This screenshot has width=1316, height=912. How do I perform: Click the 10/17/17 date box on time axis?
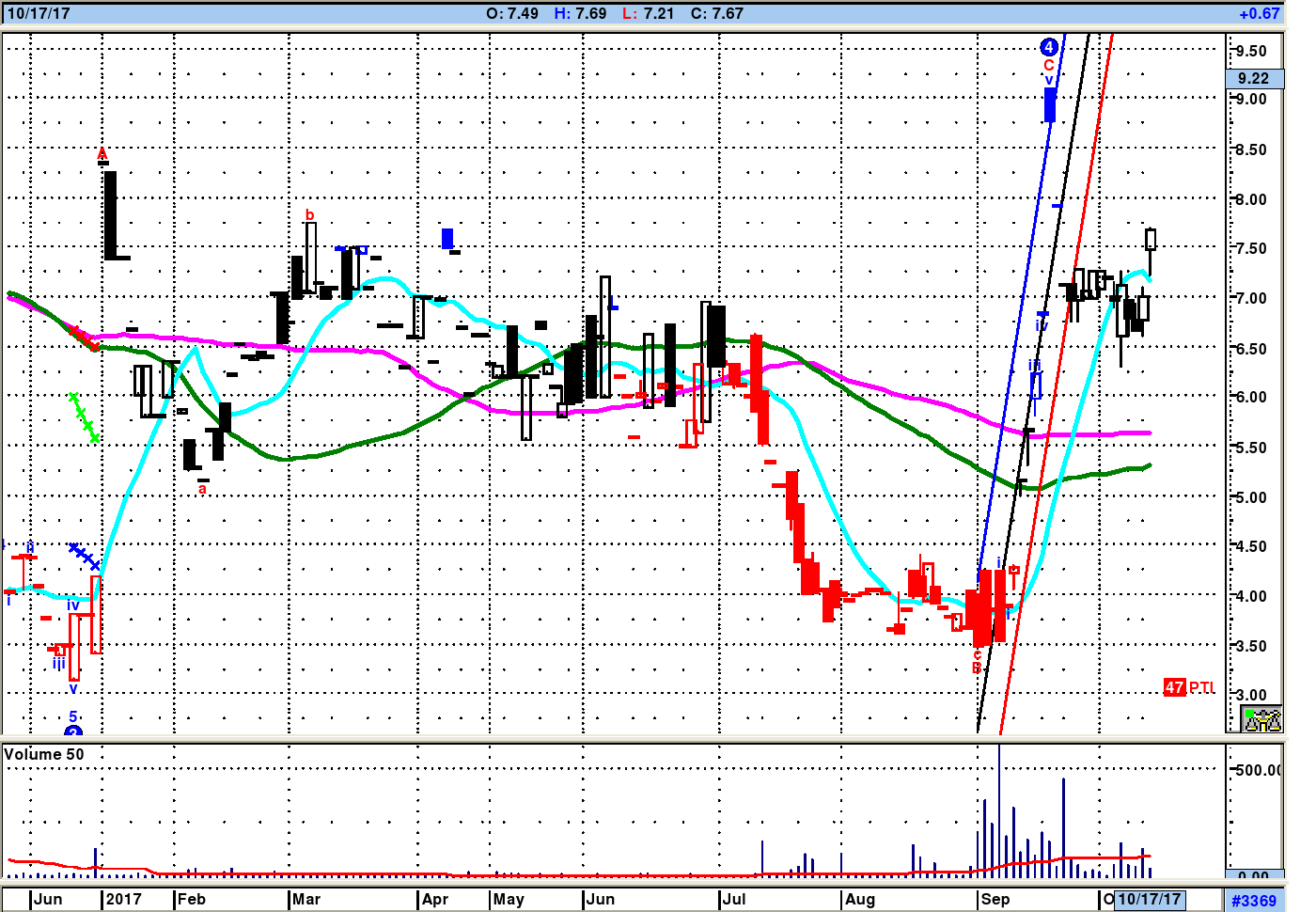[x=1149, y=899]
